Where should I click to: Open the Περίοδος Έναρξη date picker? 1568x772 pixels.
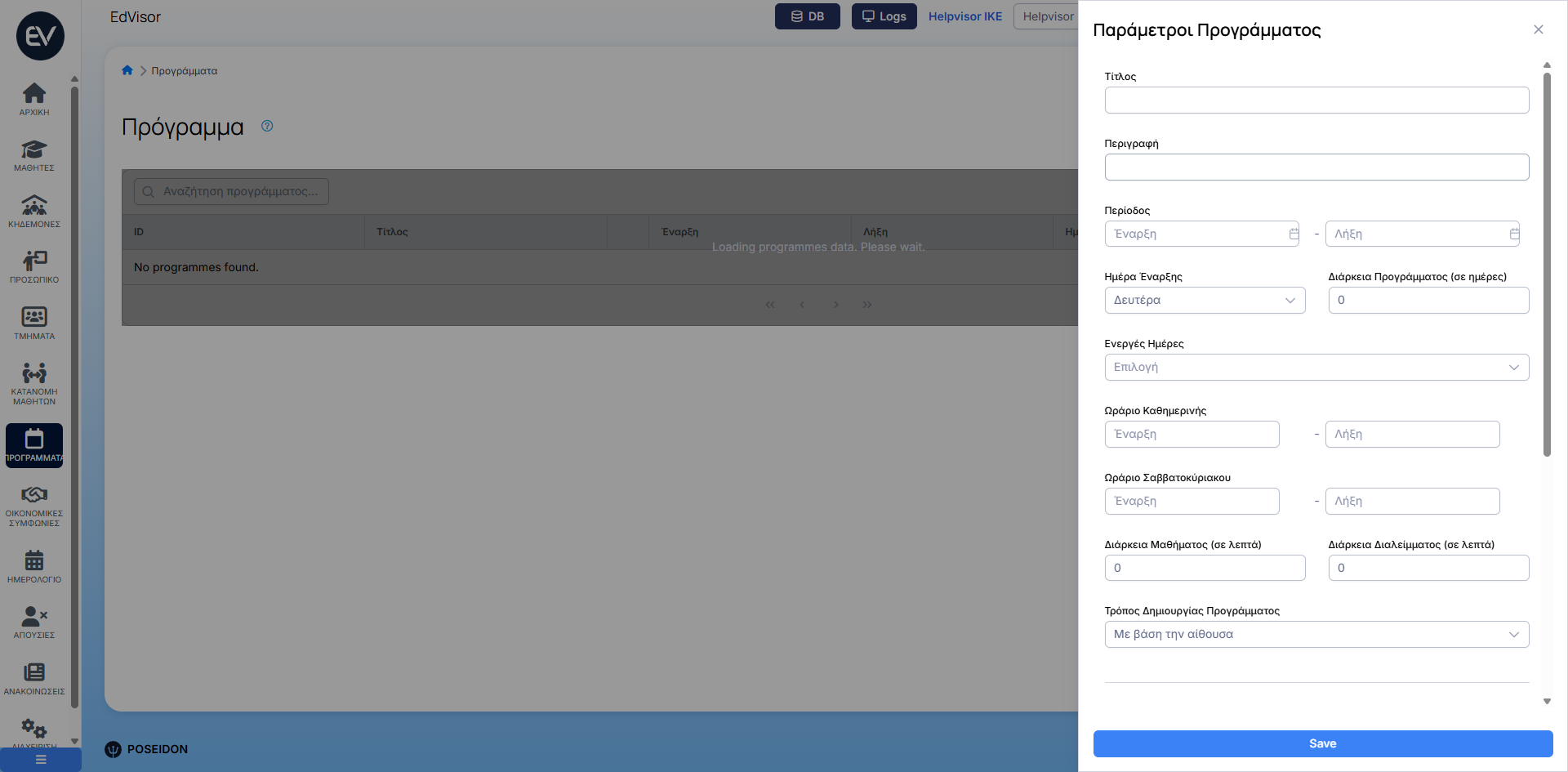[1201, 234]
